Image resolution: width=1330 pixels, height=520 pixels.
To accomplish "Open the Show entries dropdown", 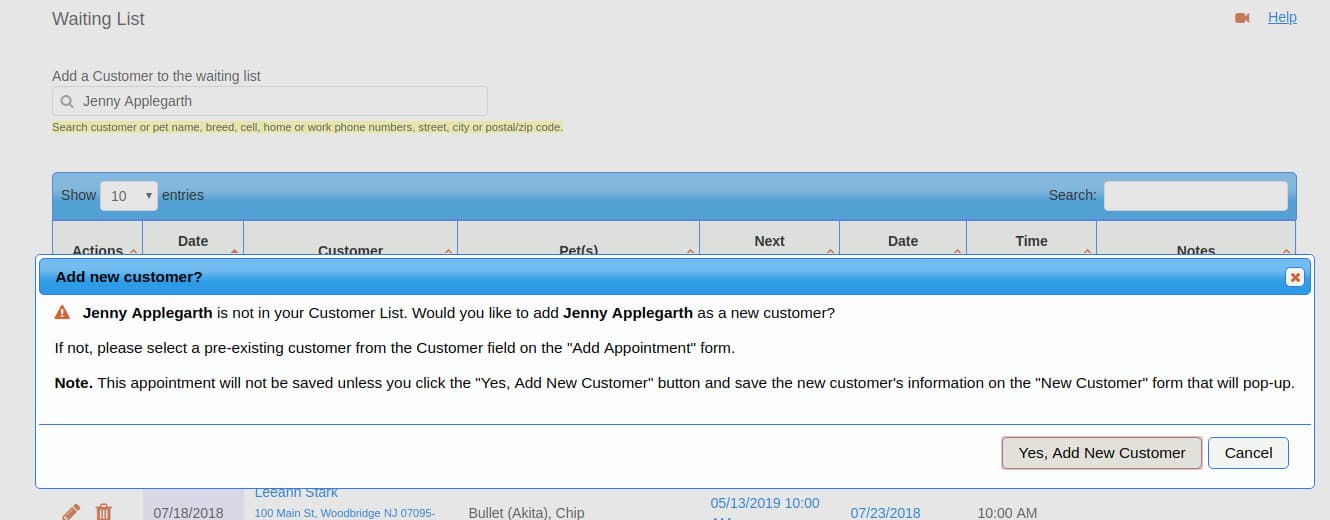I will (129, 196).
